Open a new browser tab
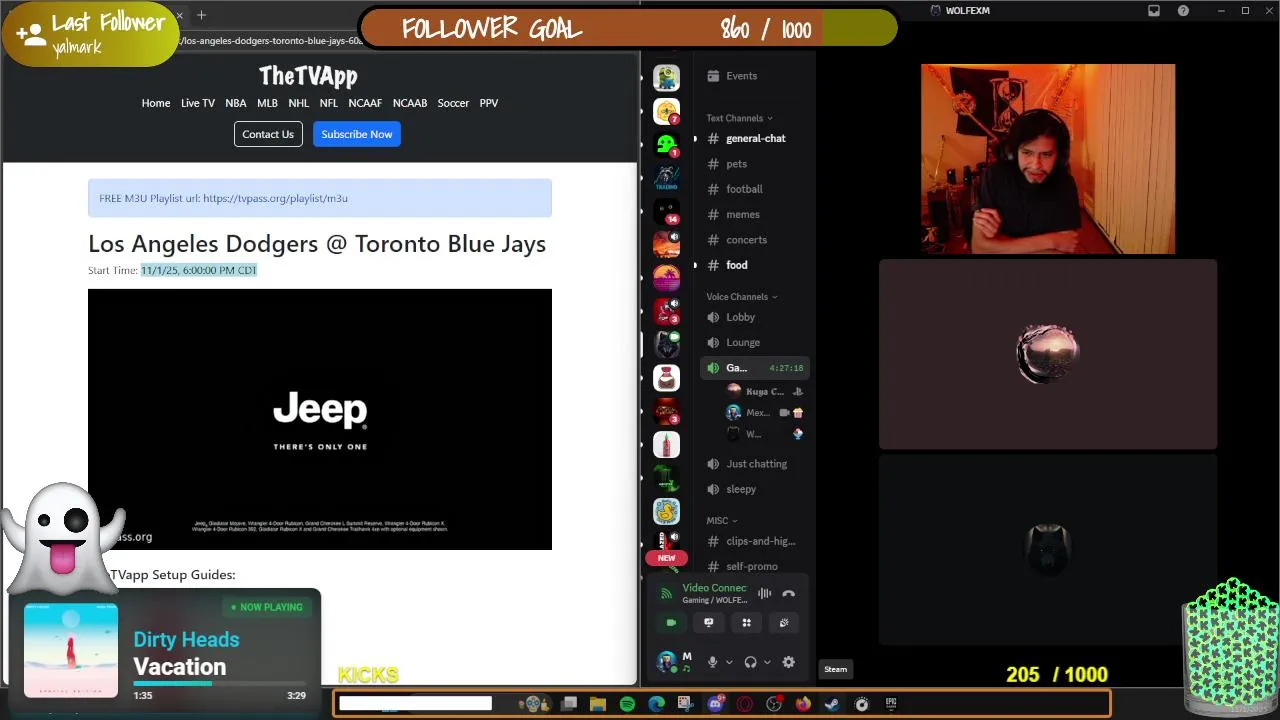 [201, 15]
